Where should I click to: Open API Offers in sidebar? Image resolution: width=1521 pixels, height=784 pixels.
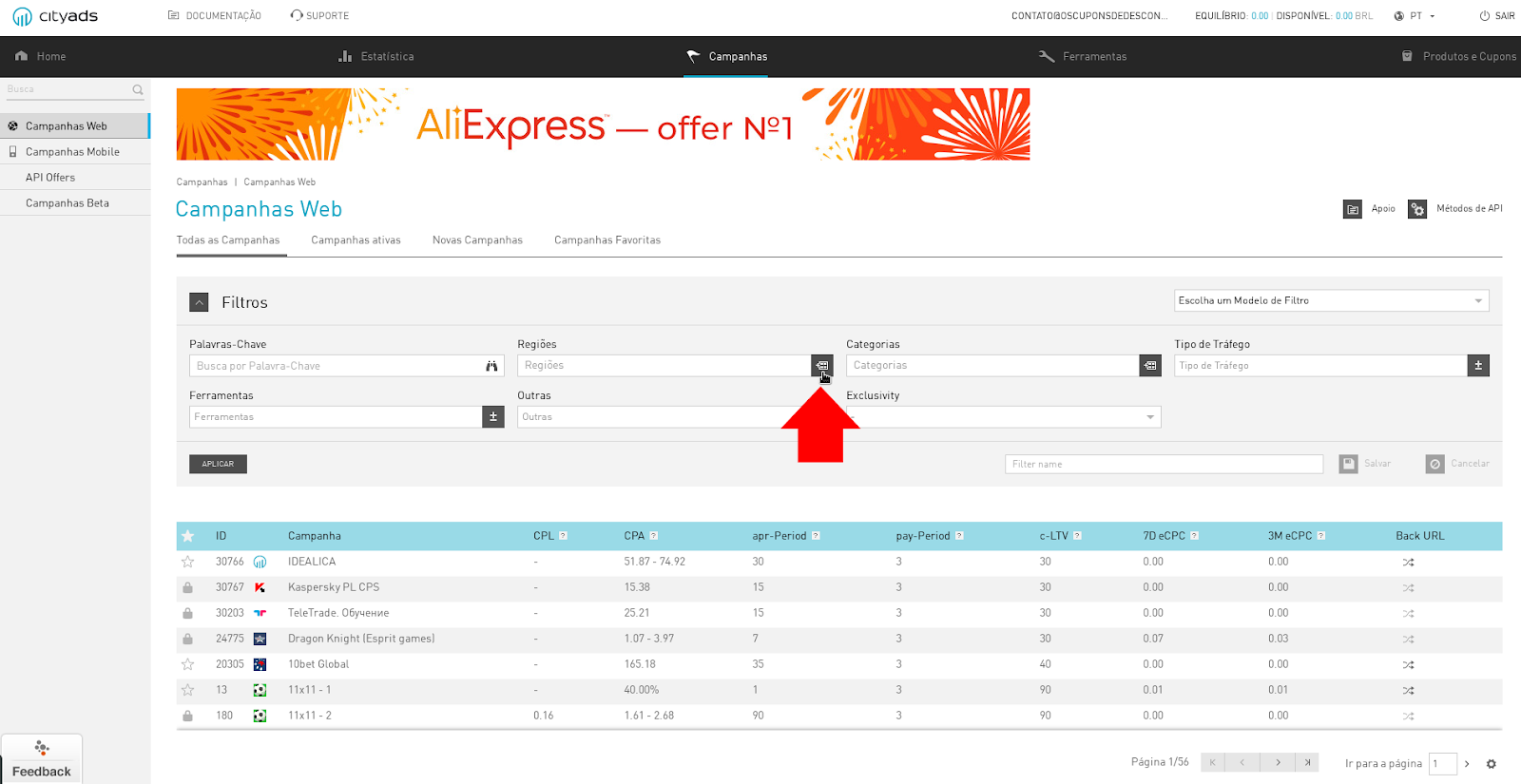[x=75, y=177]
